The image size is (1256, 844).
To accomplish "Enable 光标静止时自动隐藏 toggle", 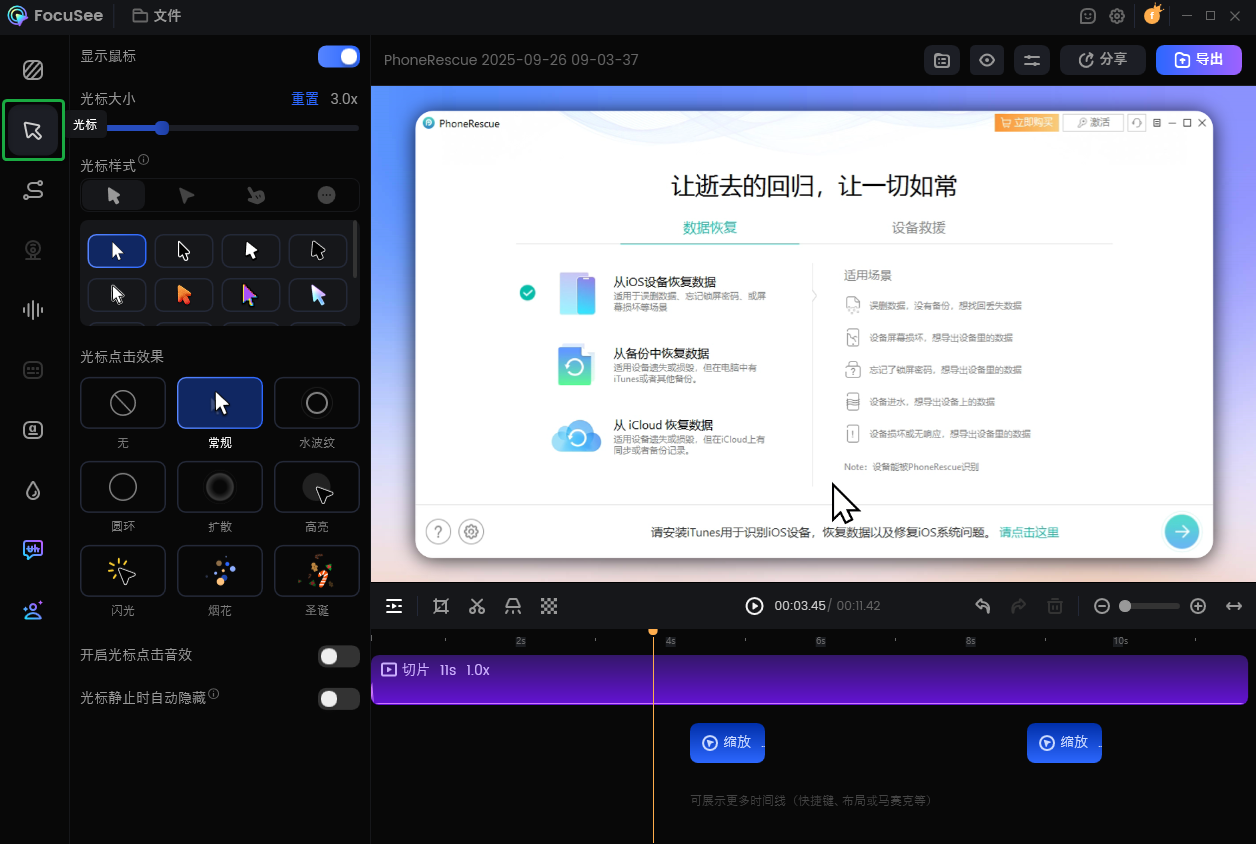I will pos(339,699).
